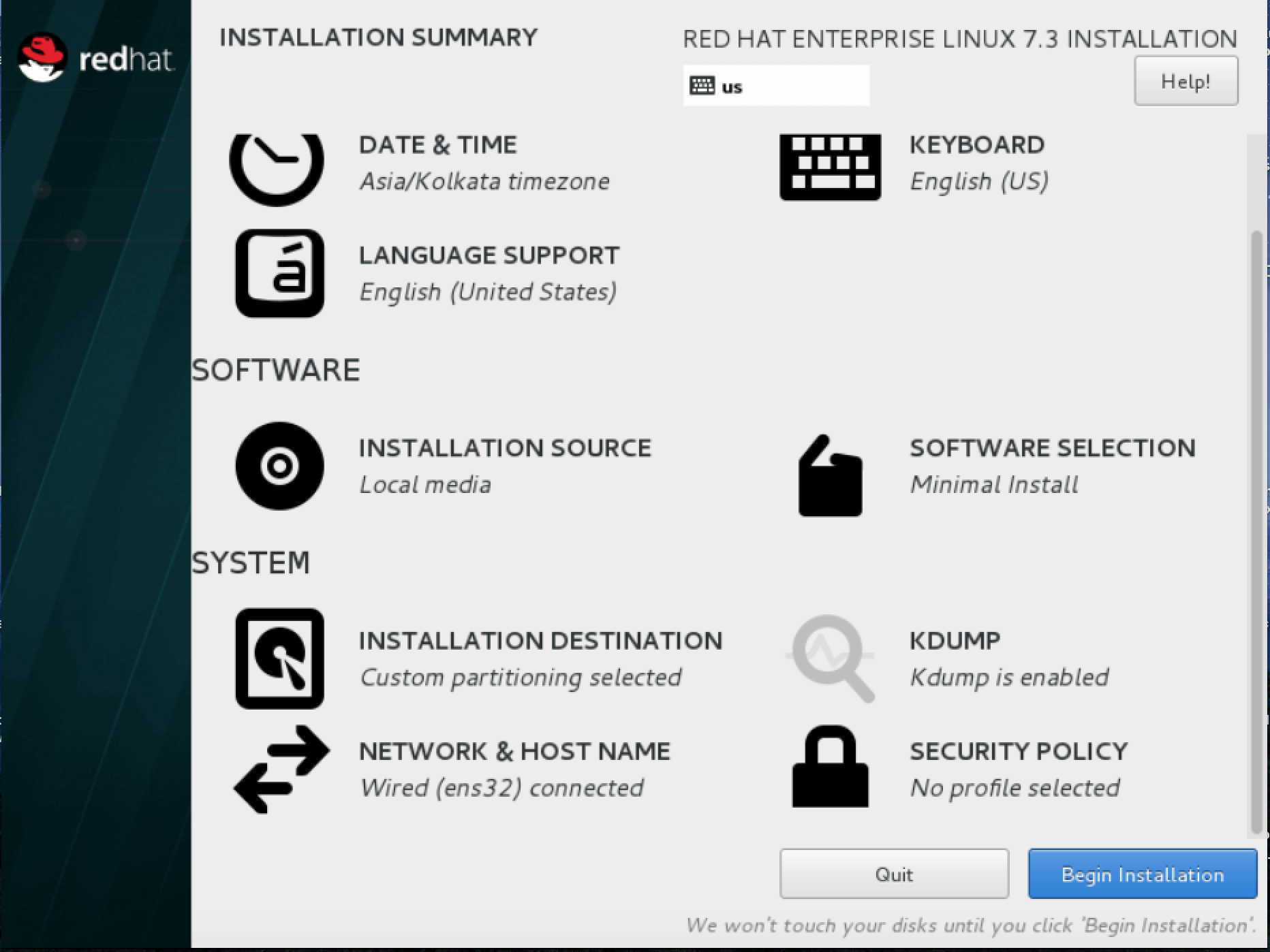1270x952 pixels.
Task: Click the Quit button
Action: [x=894, y=874]
